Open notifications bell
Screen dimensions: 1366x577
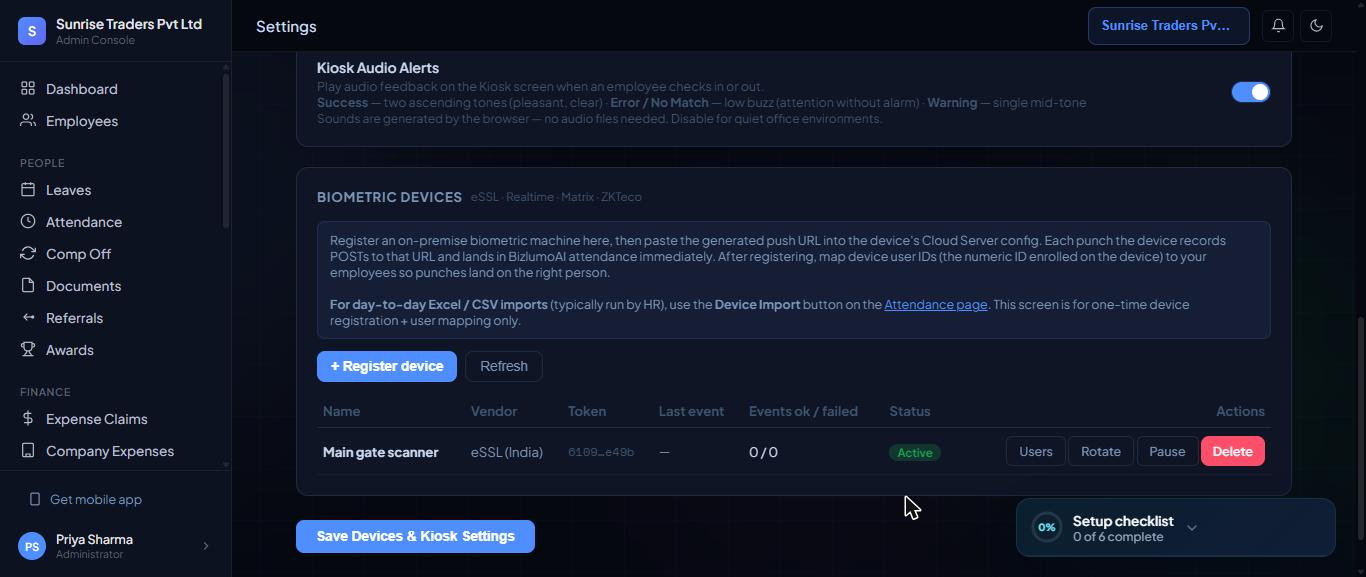click(1278, 26)
